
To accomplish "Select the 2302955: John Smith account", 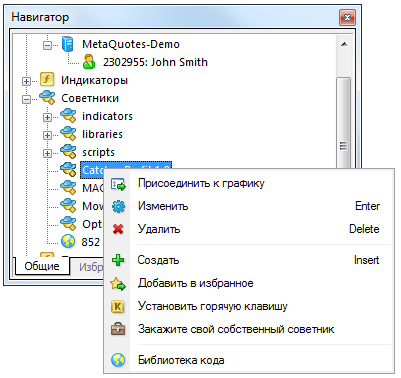I will click(155, 62).
